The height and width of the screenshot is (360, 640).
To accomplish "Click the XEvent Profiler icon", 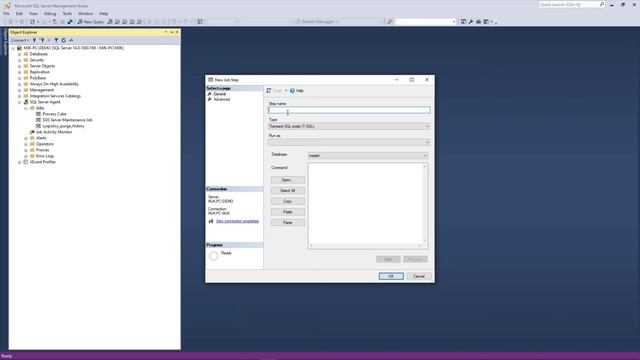I will (x=26, y=162).
